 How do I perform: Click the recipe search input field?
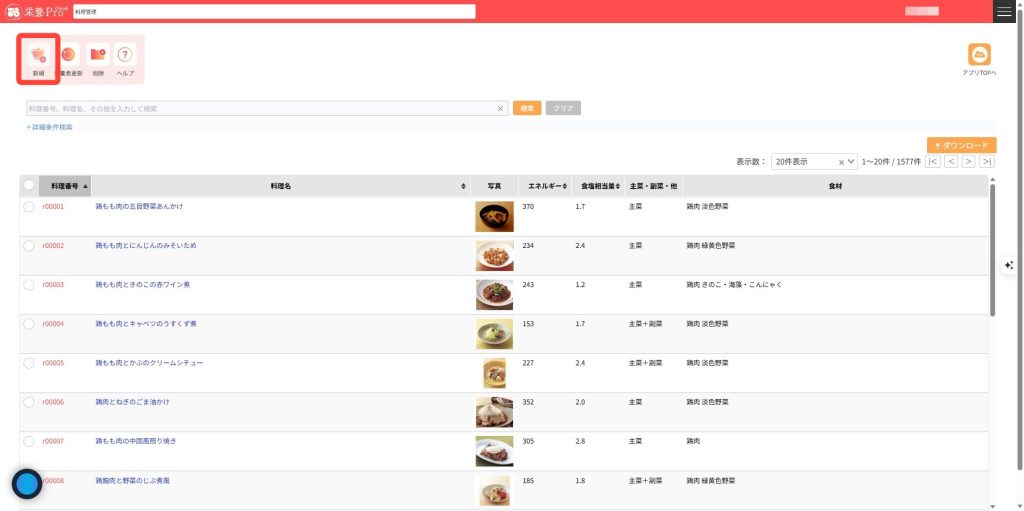(x=260, y=108)
